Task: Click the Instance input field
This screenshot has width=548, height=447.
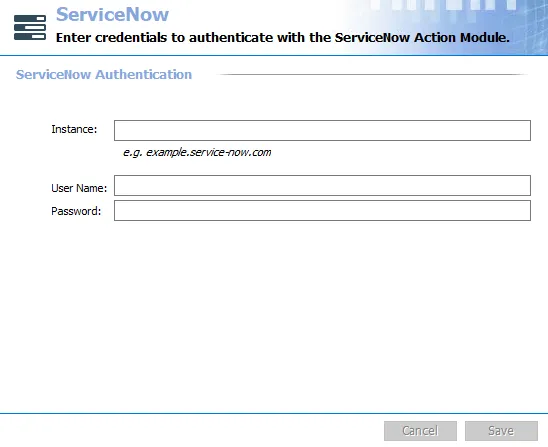Action: click(x=322, y=130)
